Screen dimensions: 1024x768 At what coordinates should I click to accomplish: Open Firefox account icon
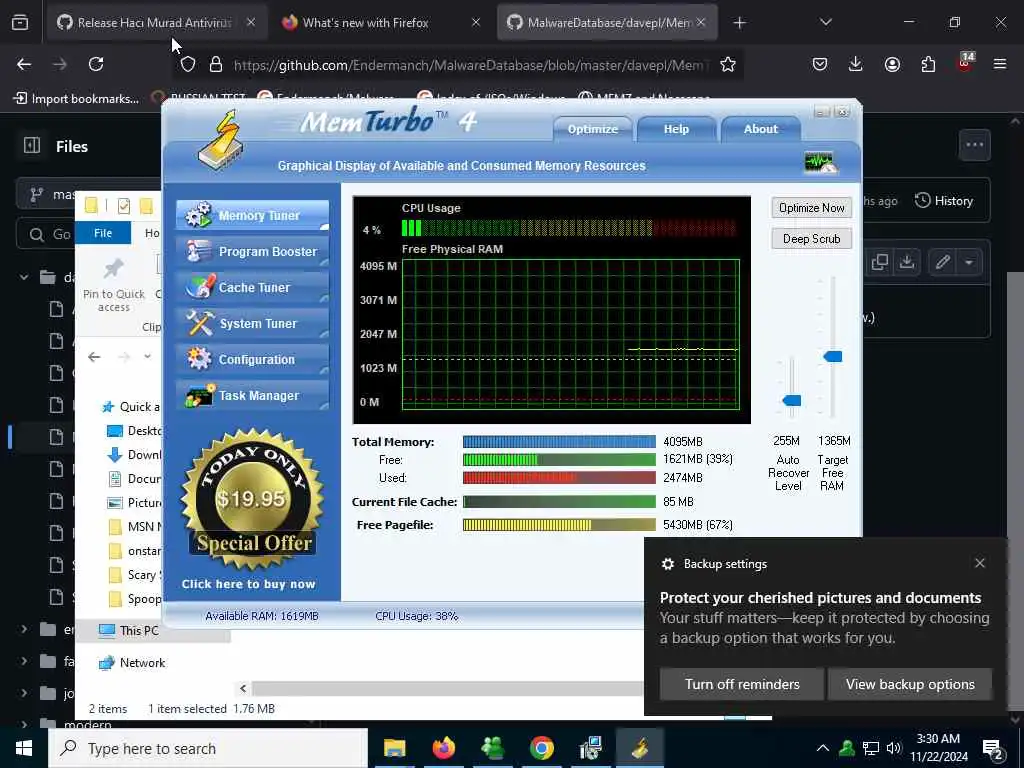click(x=892, y=64)
